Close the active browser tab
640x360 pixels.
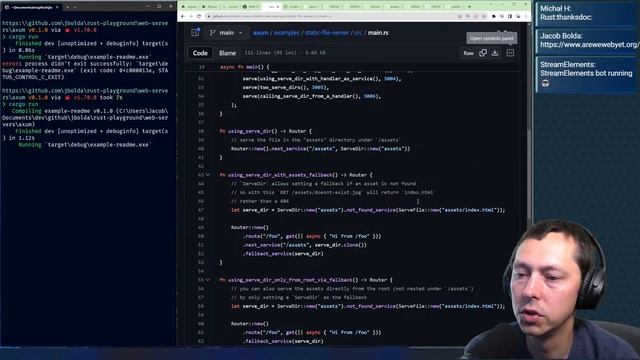pyautogui.click(x=278, y=7)
